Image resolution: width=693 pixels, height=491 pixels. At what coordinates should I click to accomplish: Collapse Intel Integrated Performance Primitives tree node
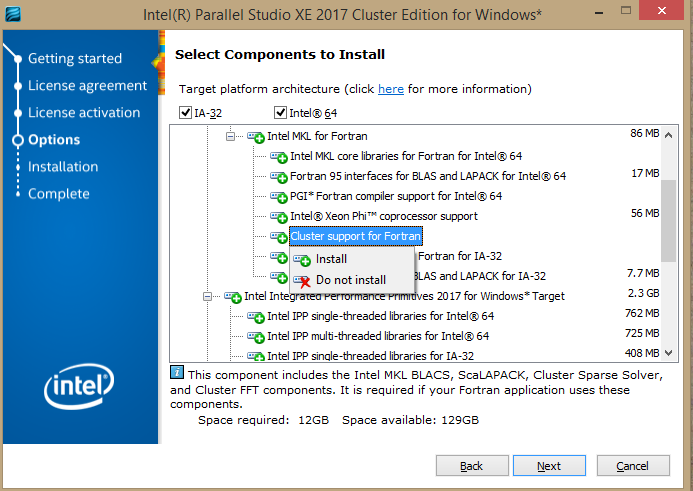tap(208, 296)
